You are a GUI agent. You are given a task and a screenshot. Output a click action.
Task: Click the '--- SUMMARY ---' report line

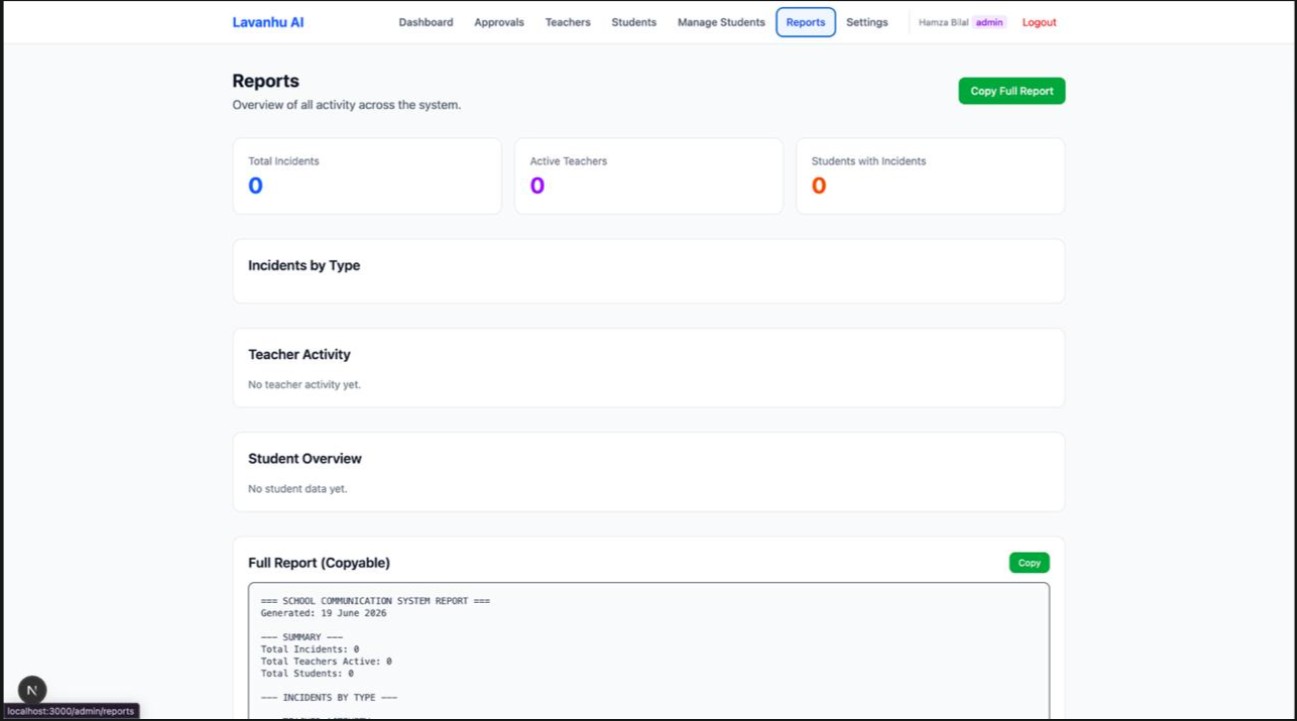click(302, 637)
